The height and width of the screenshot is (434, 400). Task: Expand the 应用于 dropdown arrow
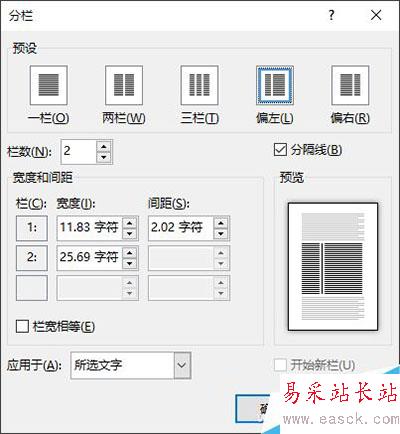tap(182, 365)
